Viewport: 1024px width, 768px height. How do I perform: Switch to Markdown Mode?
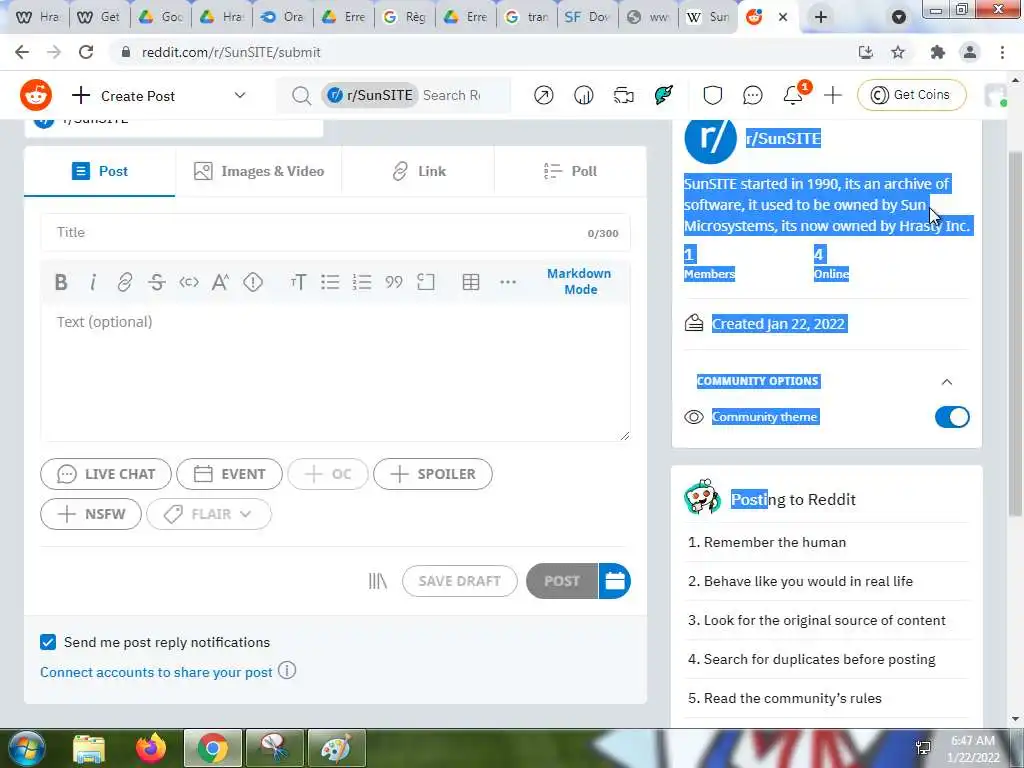(579, 281)
